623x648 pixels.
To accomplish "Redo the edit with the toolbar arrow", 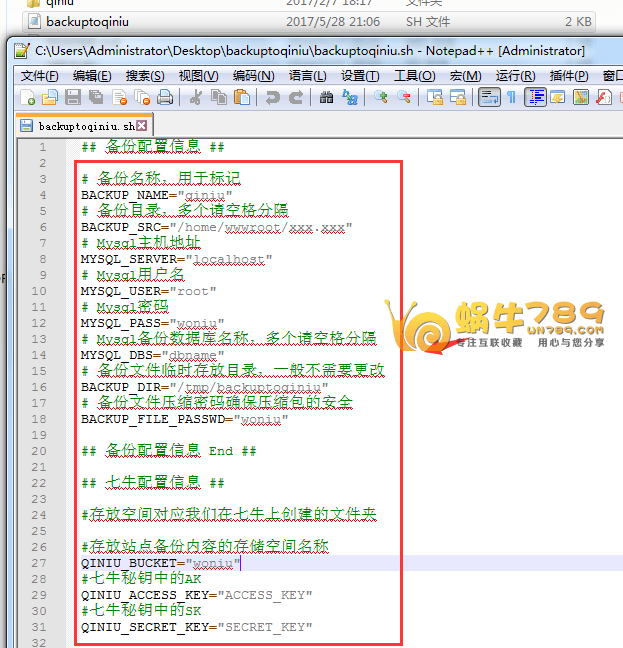I will click(295, 97).
